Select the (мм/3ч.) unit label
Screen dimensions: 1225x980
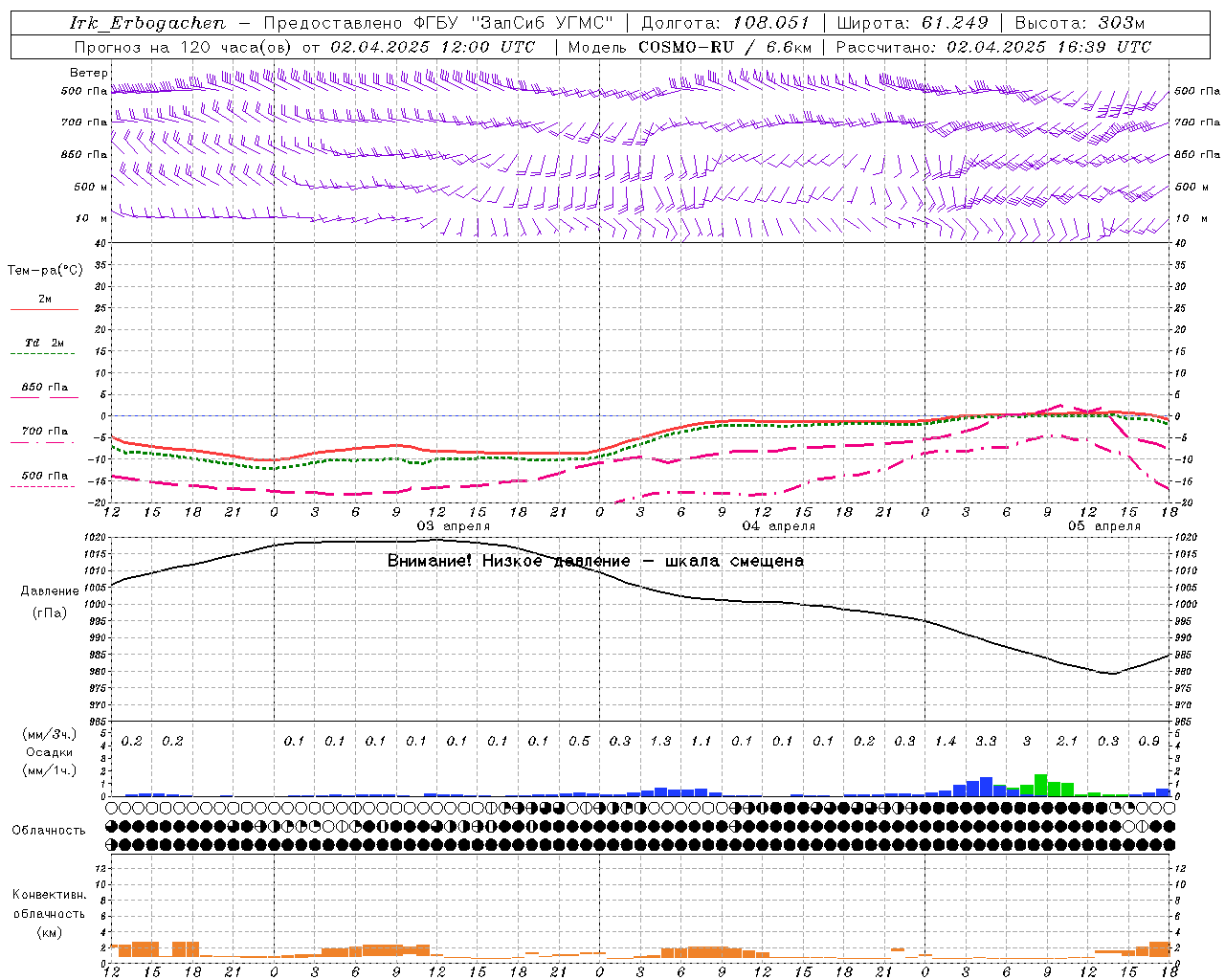50,734
